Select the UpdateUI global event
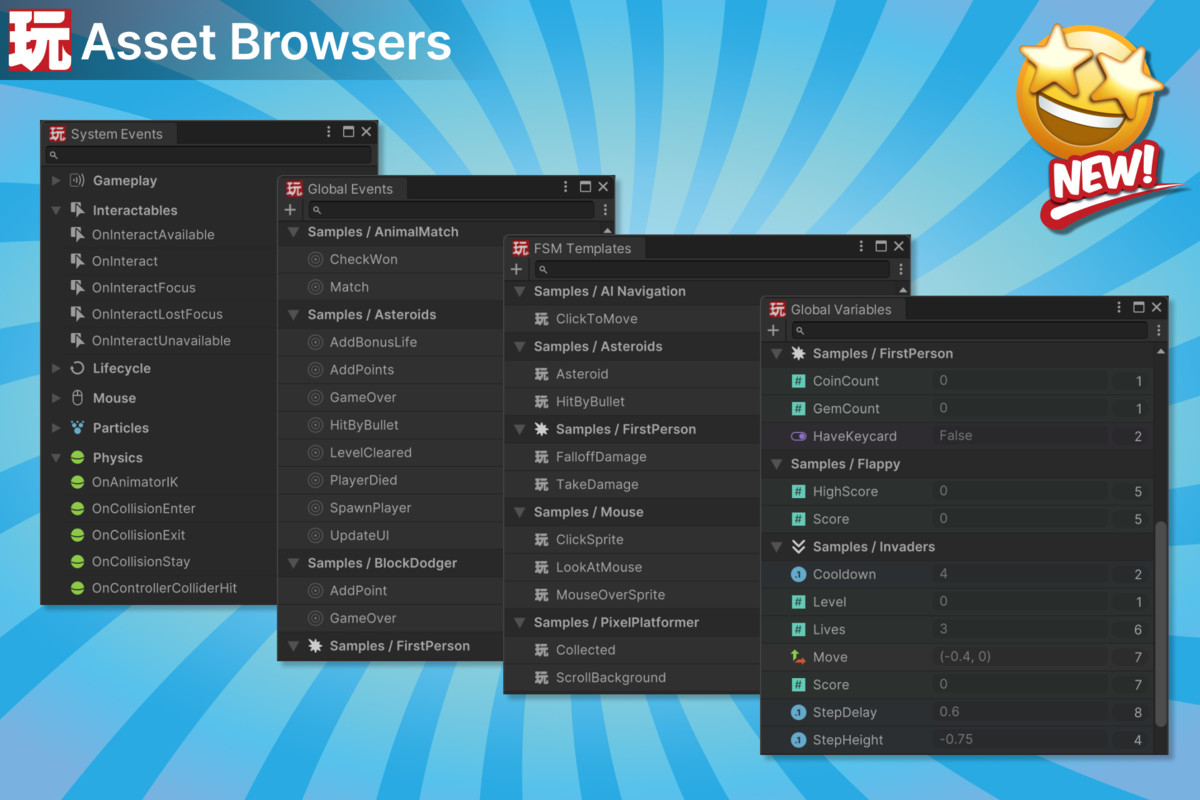This screenshot has height=800, width=1200. point(390,535)
